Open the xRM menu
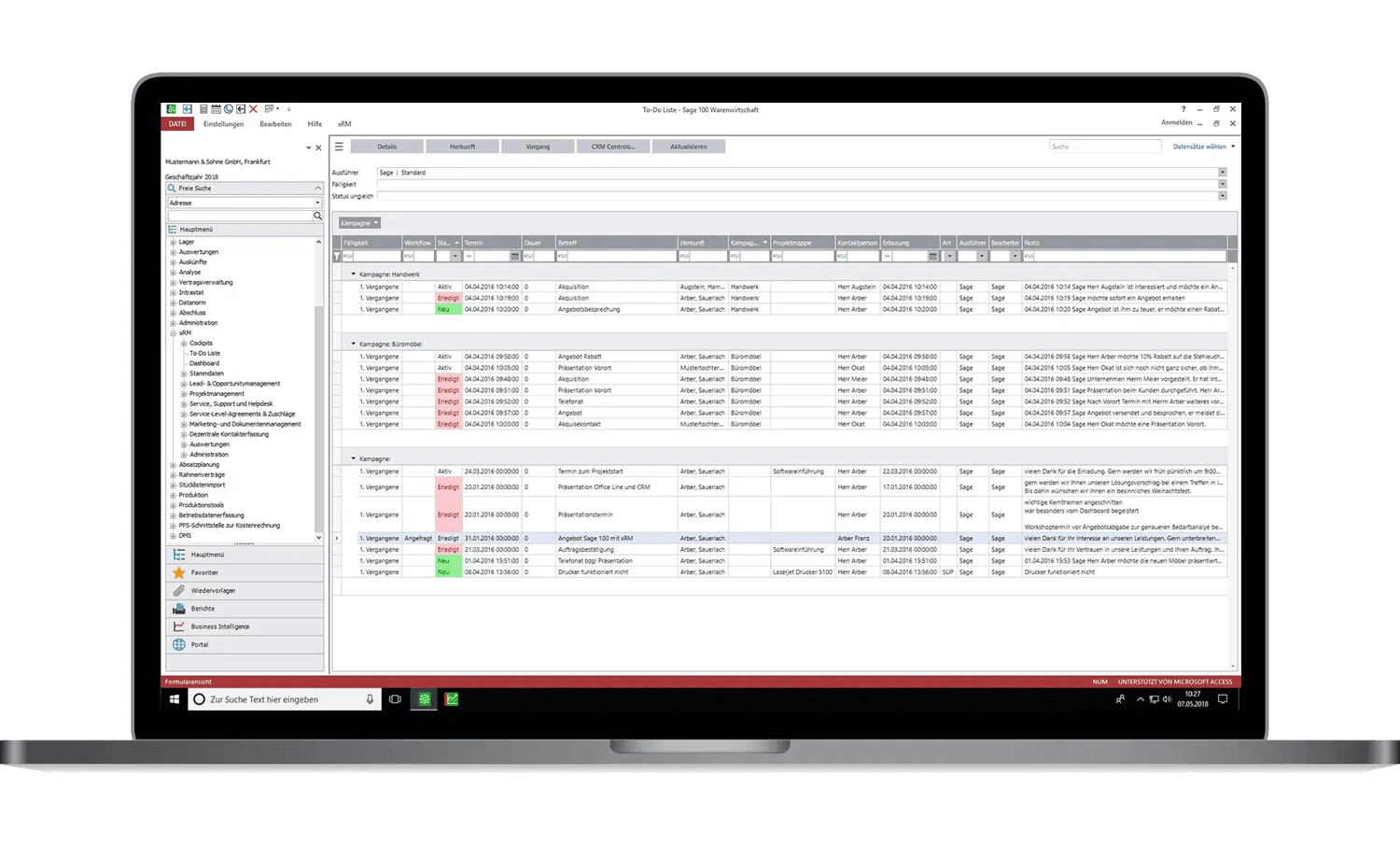1400x845 pixels. tap(344, 124)
